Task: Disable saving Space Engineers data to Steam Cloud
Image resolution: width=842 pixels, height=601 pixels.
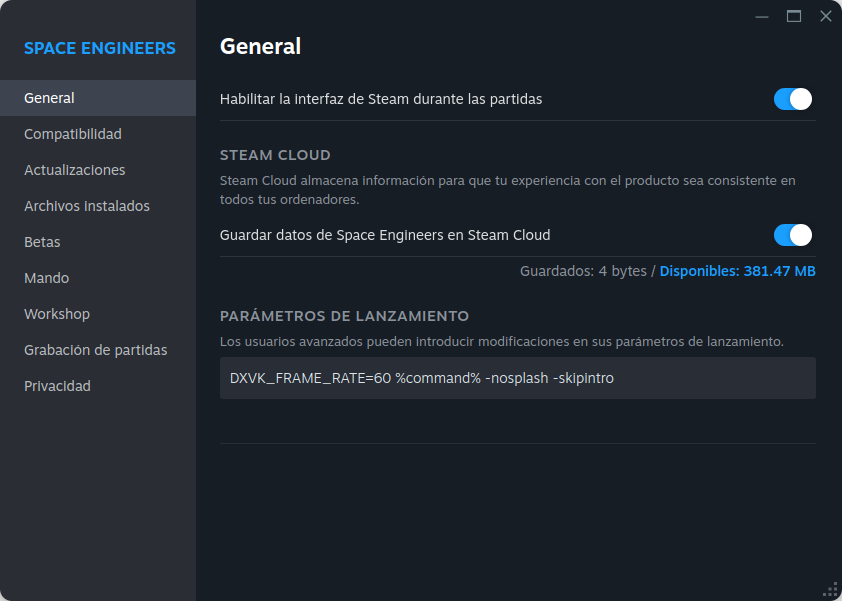Action: point(793,235)
